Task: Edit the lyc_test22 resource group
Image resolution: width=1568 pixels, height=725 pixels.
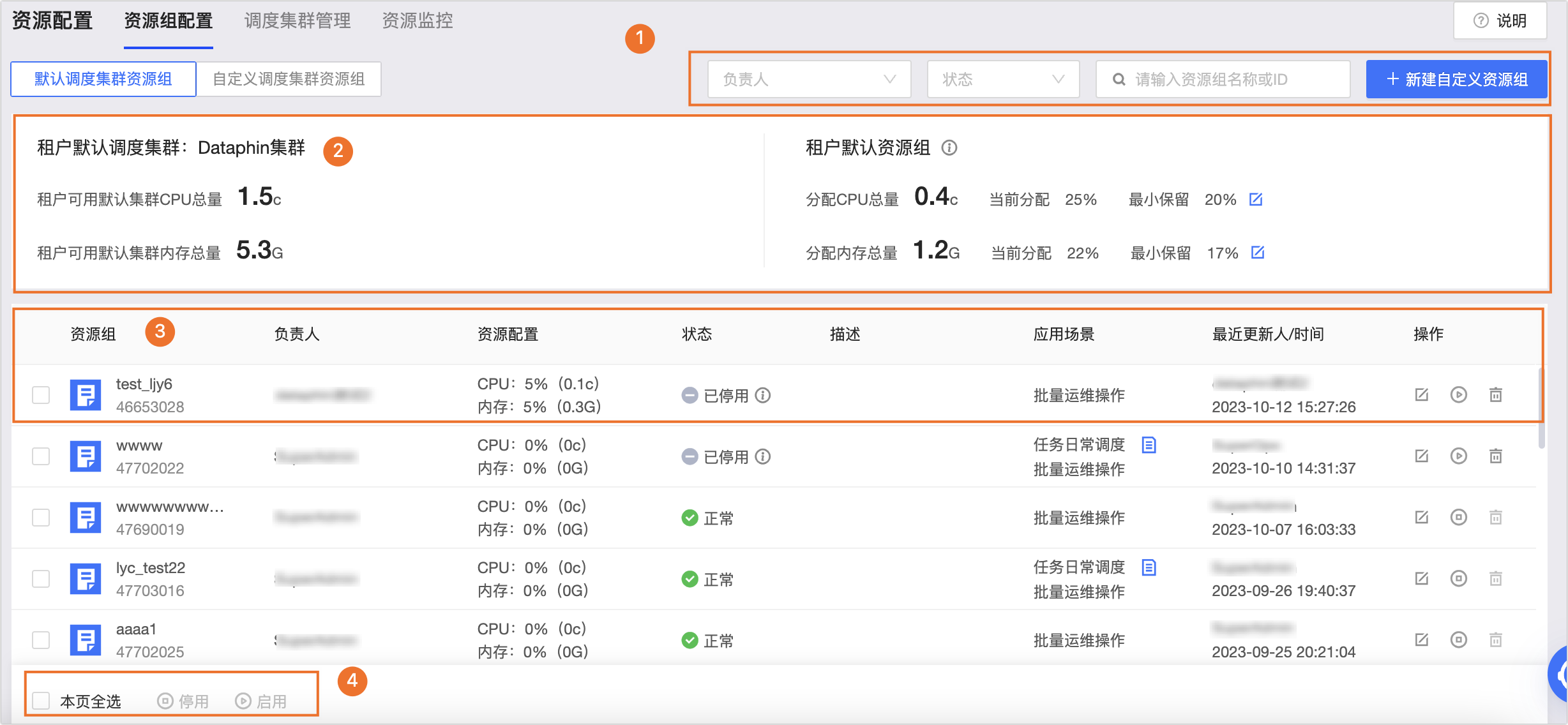Action: (1421, 578)
